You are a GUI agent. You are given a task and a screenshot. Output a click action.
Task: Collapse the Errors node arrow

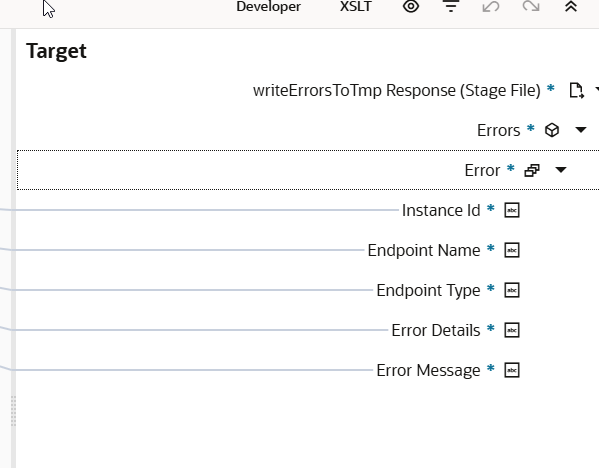click(x=581, y=130)
